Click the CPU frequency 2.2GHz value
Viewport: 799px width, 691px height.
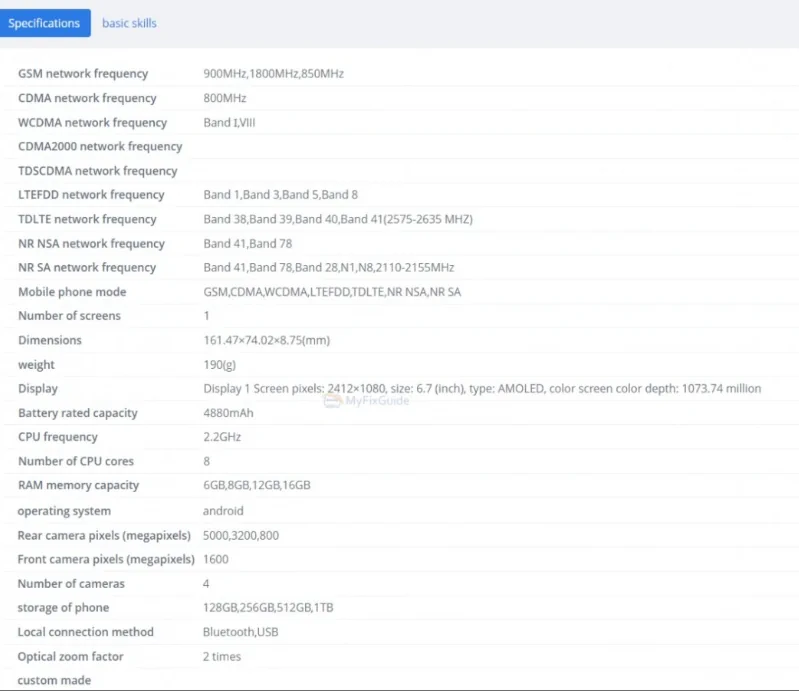point(222,437)
